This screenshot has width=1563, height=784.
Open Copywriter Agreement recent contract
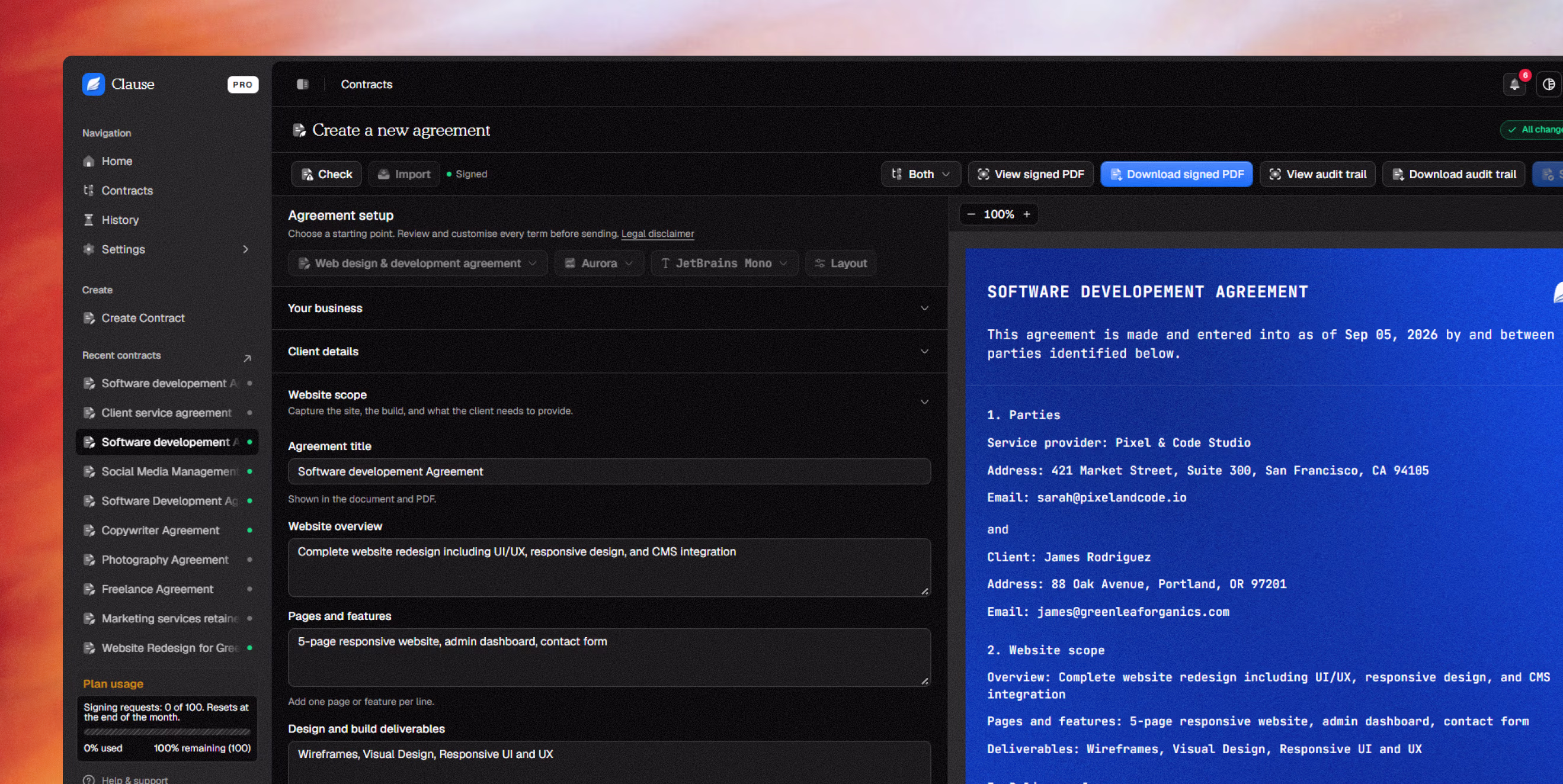(167, 531)
